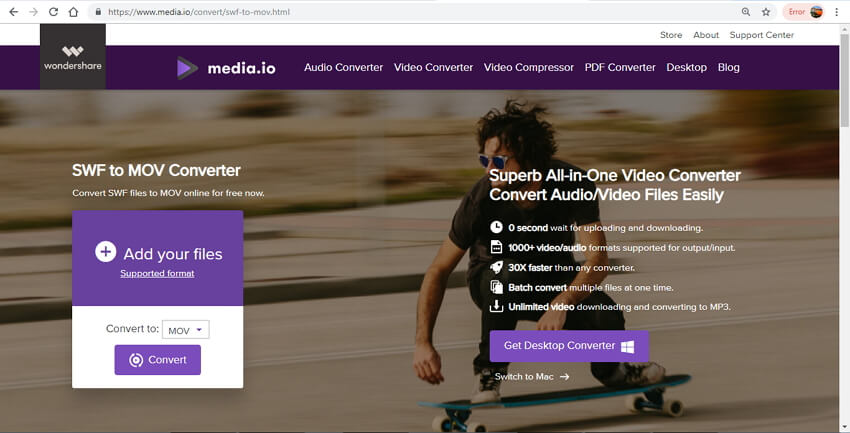Click the Convert to: label
850x433 pixels.
(132, 328)
